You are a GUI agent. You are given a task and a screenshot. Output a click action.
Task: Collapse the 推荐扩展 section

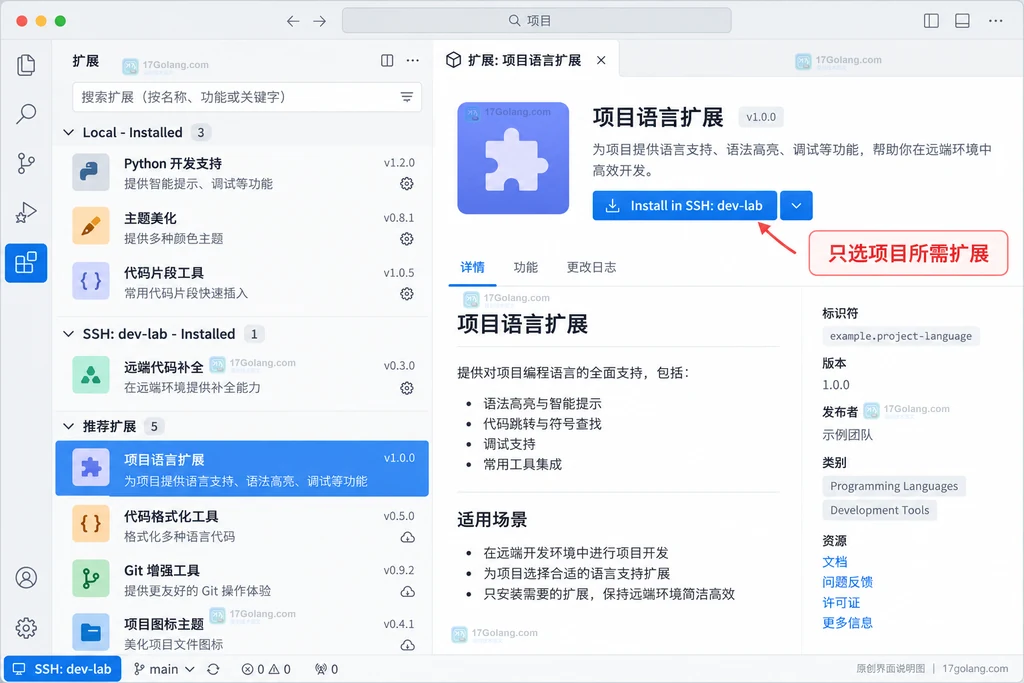69,426
